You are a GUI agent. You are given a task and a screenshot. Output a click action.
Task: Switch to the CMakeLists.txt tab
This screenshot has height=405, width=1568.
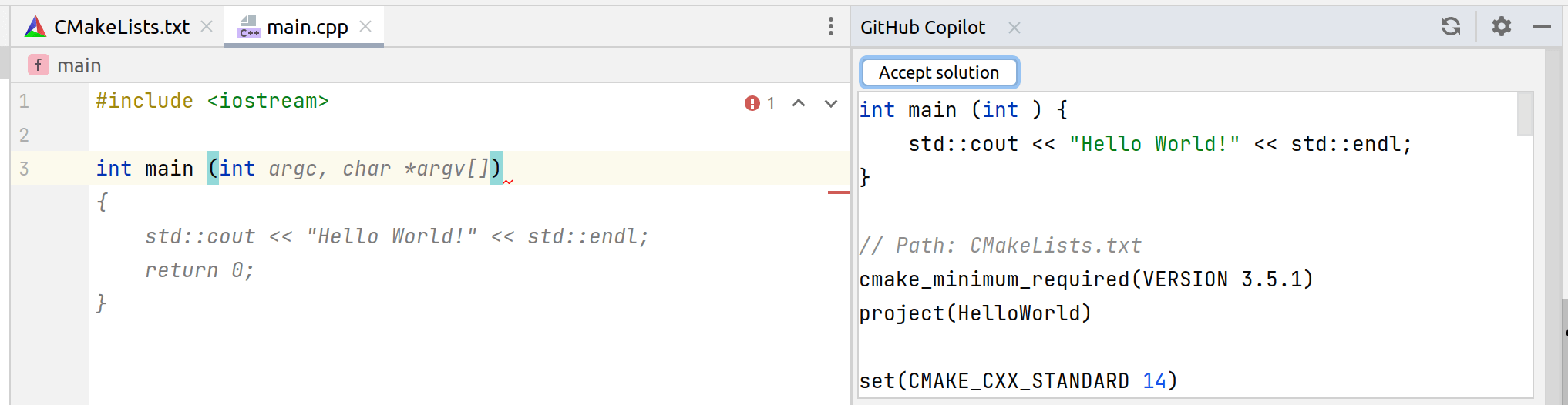point(121,27)
